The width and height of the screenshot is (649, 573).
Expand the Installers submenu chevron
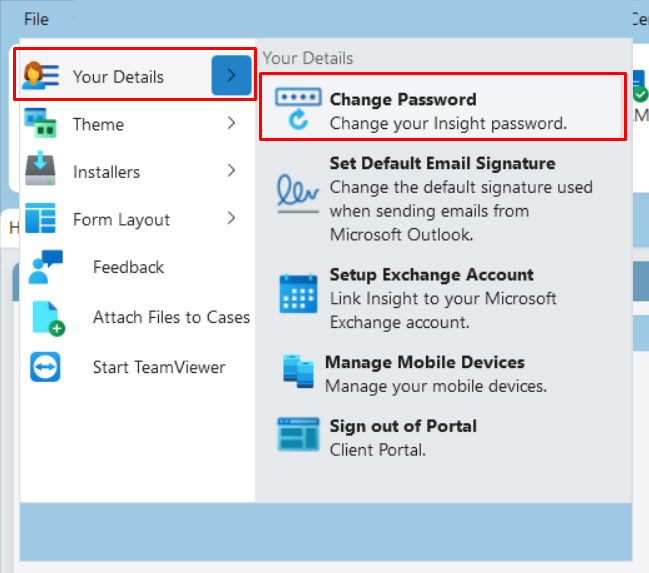(231, 170)
